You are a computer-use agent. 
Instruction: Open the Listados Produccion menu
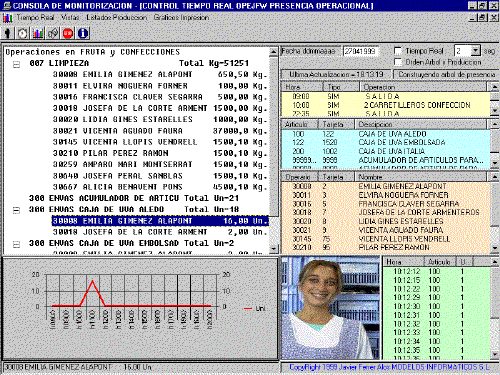pos(116,18)
